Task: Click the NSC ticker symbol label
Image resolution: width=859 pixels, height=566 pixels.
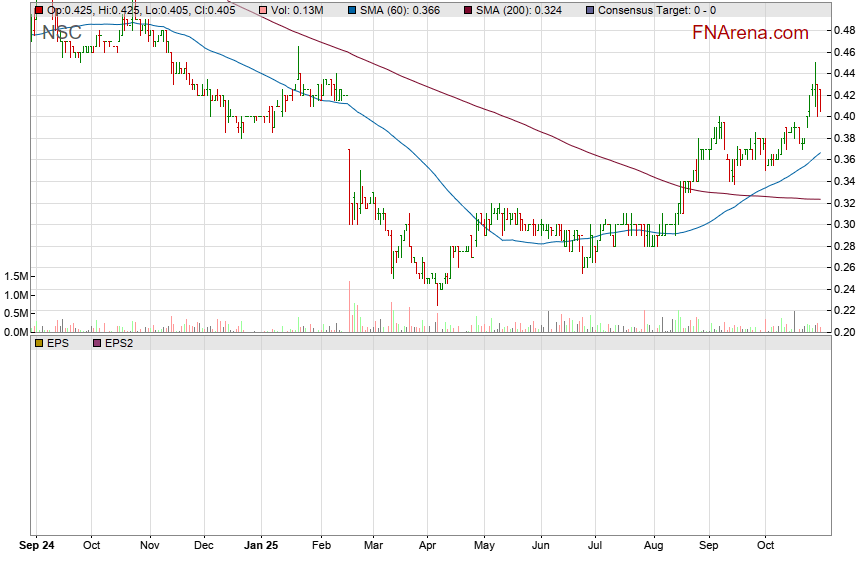Action: (x=60, y=33)
